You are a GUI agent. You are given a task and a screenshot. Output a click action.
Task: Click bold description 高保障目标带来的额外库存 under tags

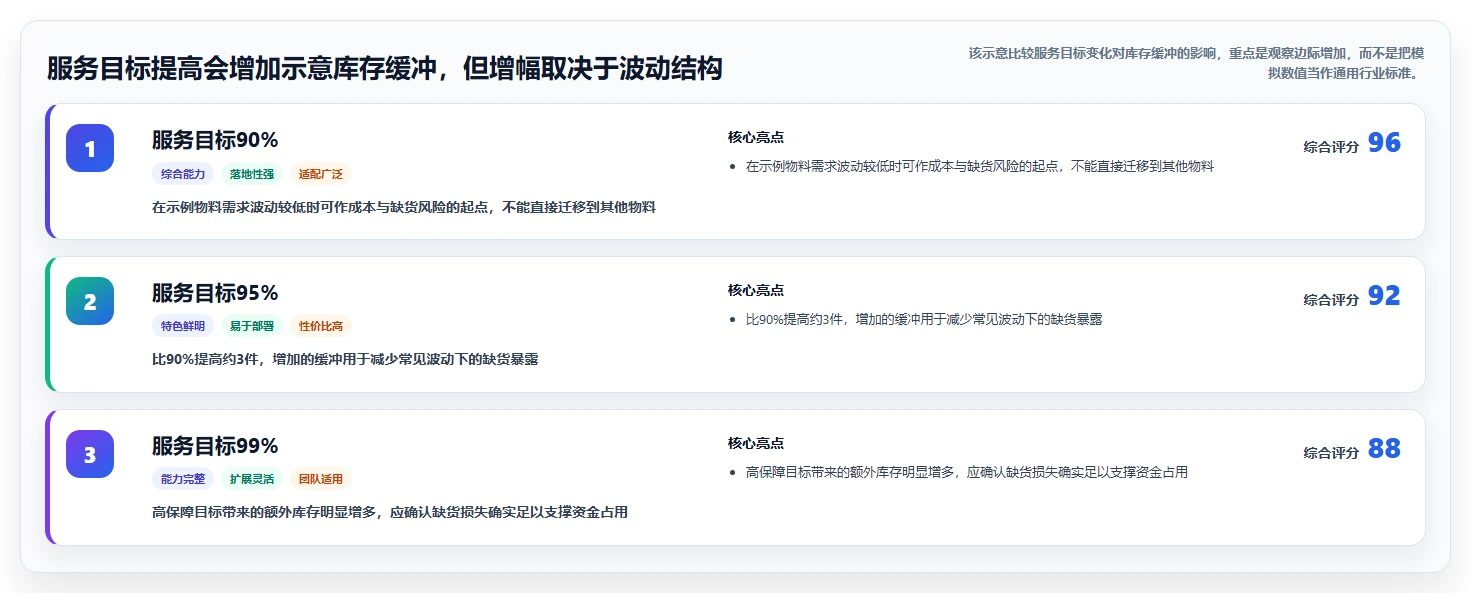[x=390, y=512]
